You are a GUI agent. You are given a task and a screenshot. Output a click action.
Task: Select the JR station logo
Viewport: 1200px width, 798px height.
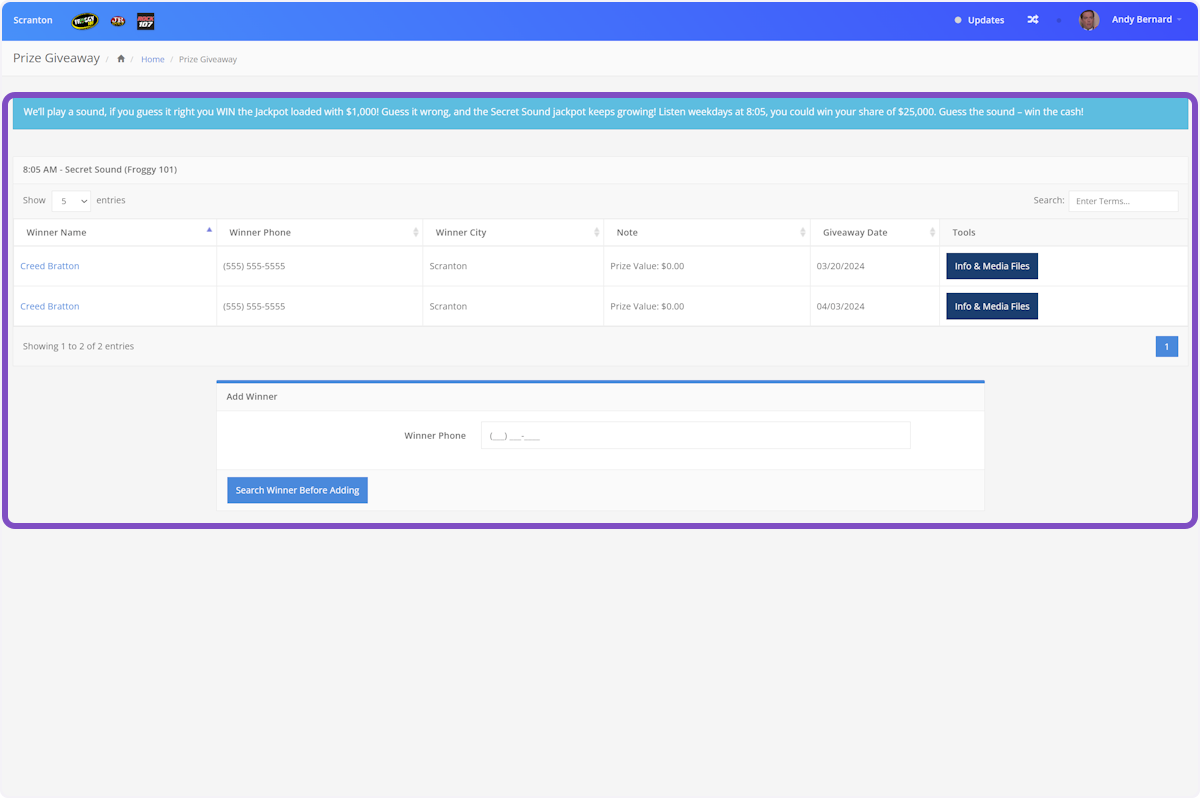pyautogui.click(x=117, y=20)
